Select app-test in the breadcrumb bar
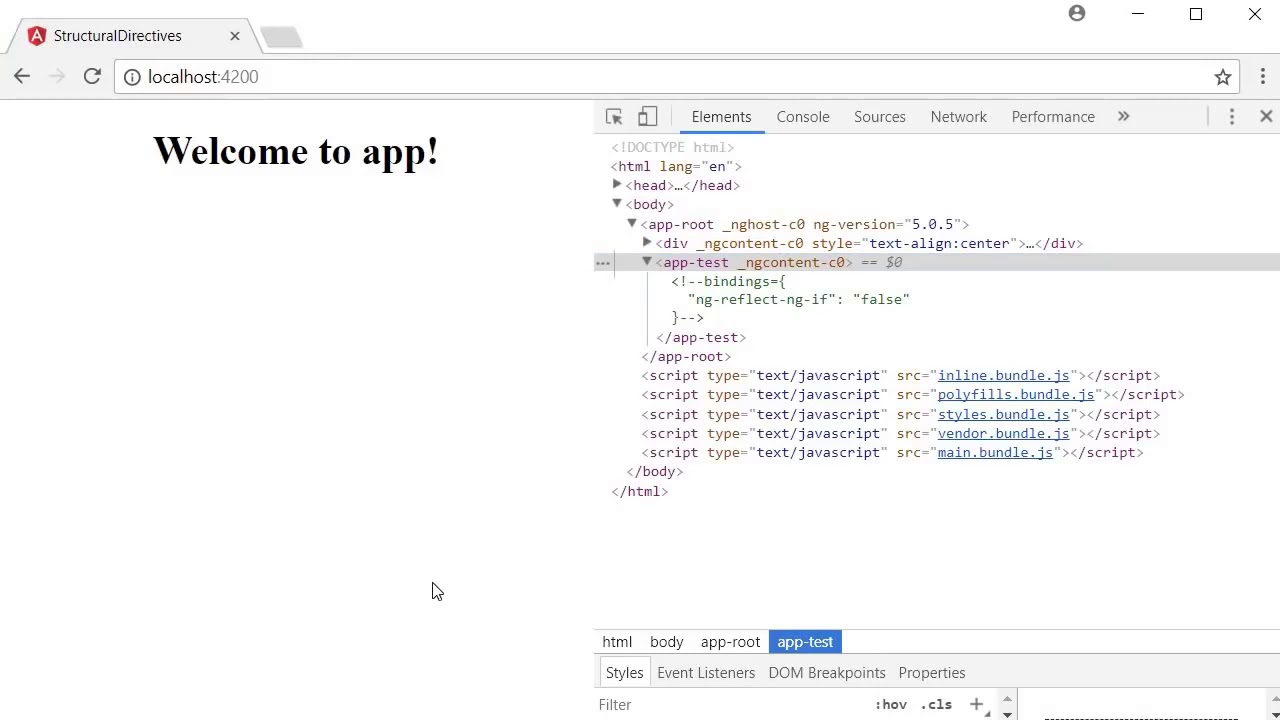 tap(805, 642)
